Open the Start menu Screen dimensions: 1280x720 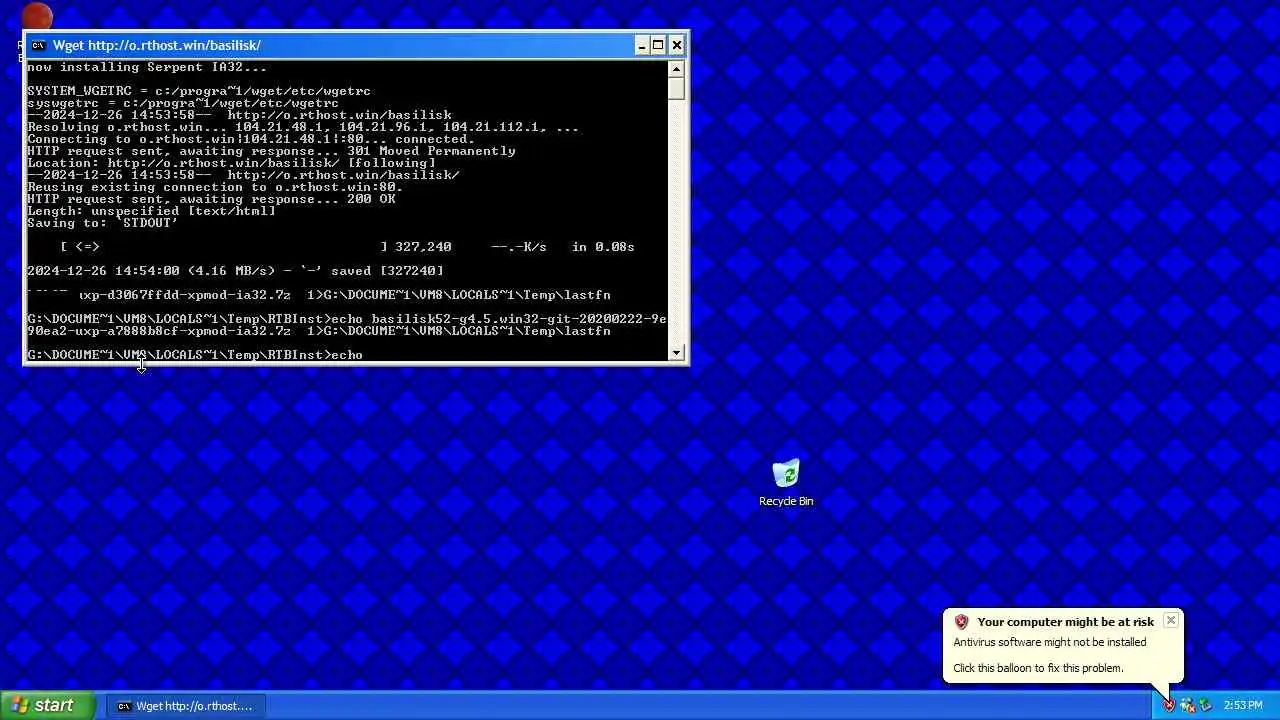tap(50, 705)
